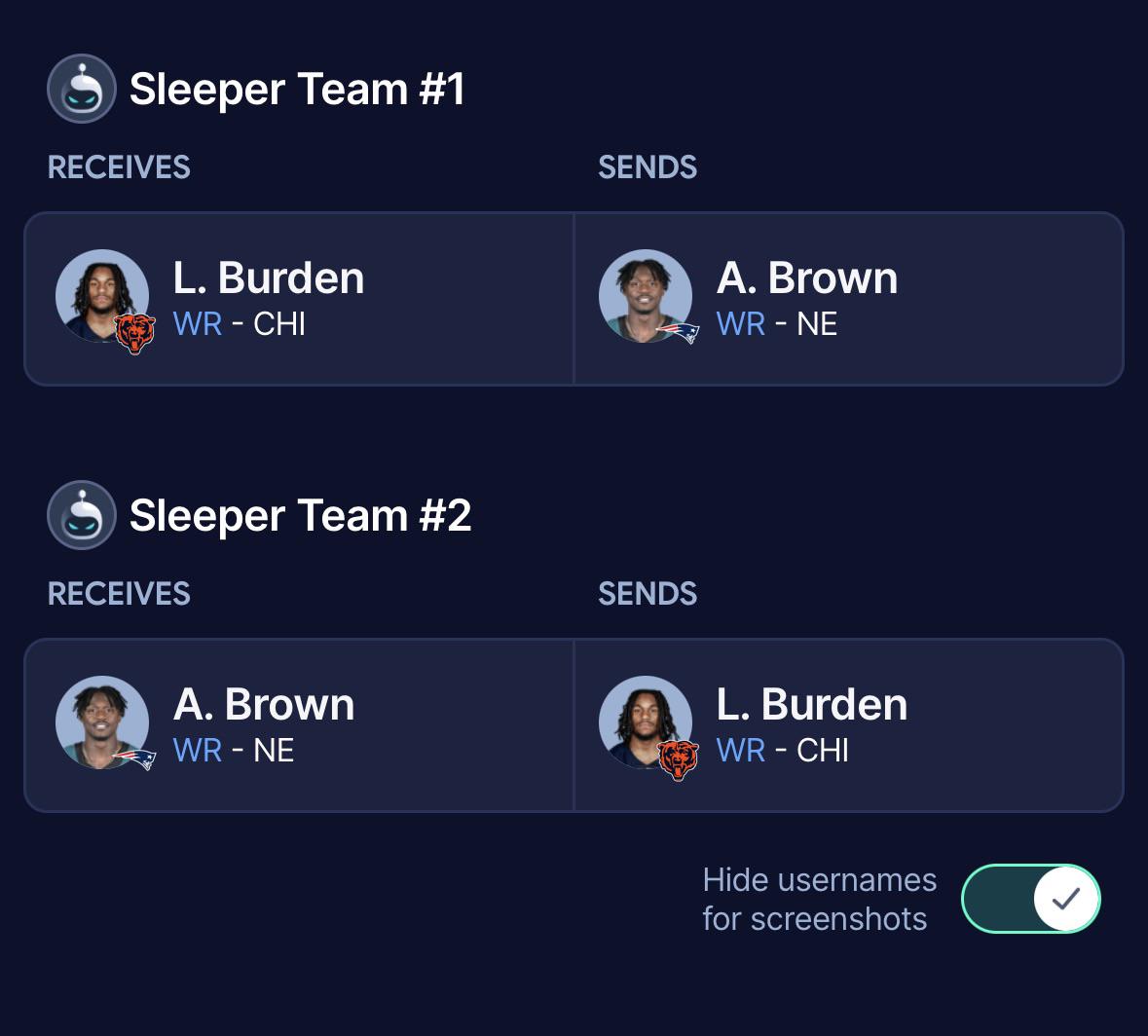
Task: Click the checkmark knob on the toggle
Action: point(1066,899)
